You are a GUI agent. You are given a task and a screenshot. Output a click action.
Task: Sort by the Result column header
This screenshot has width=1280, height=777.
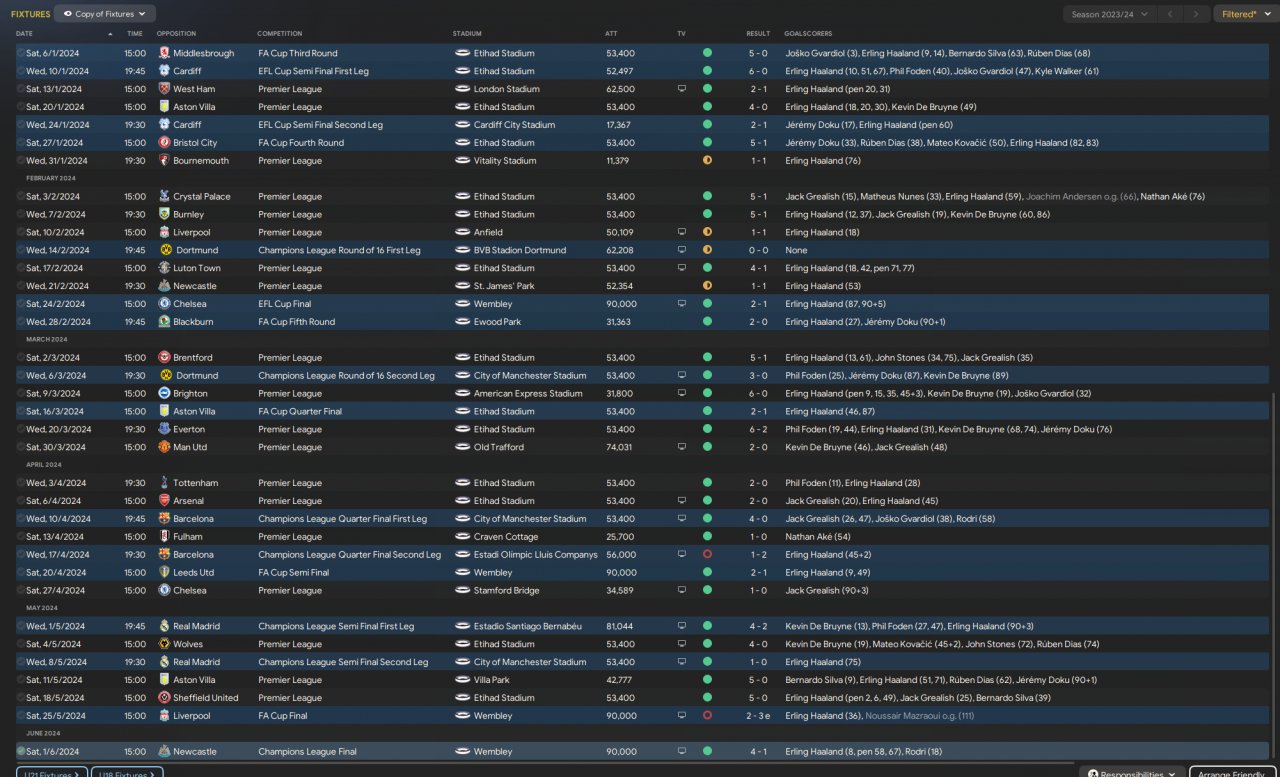[758, 34]
